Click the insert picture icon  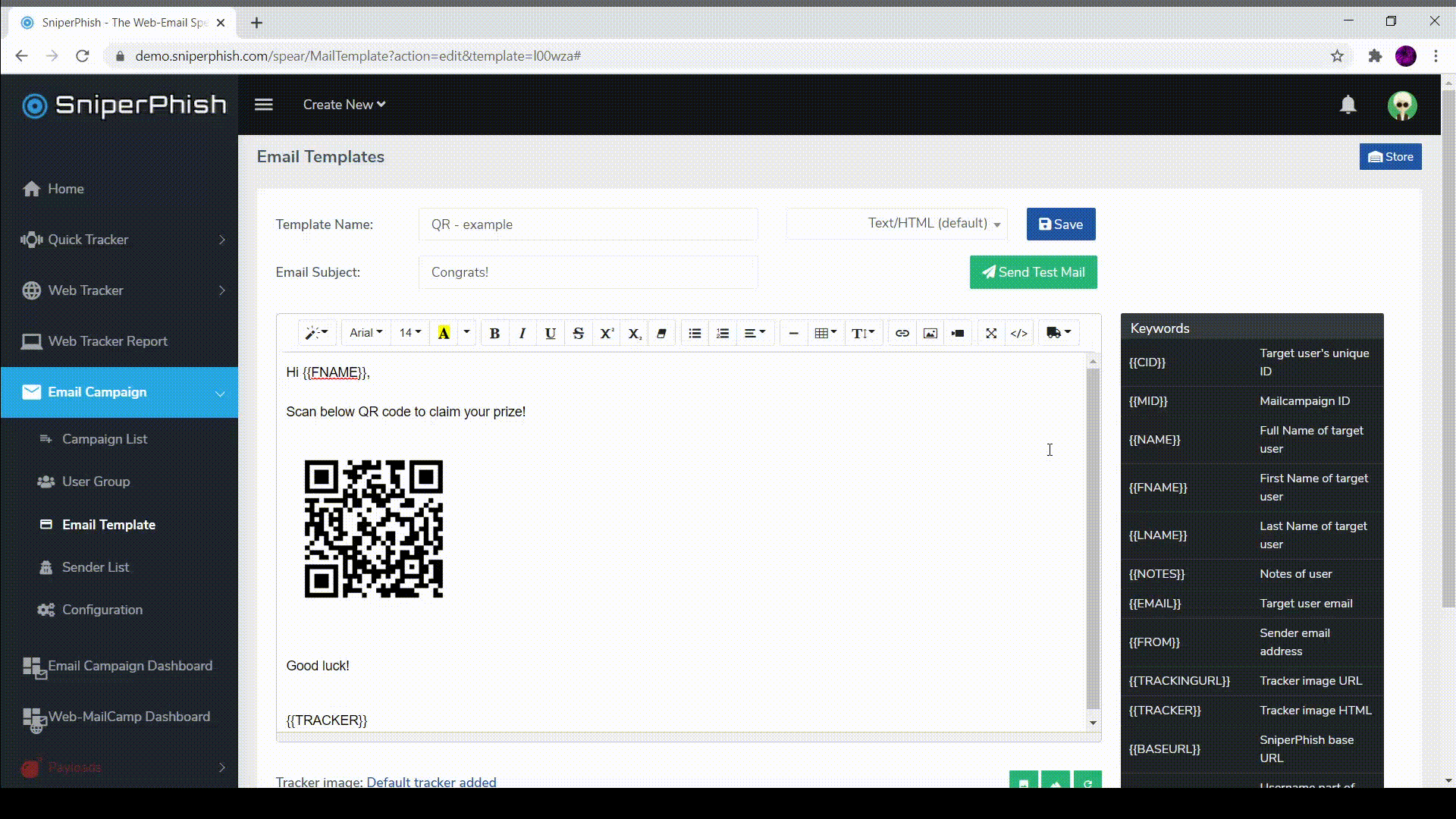coord(930,333)
